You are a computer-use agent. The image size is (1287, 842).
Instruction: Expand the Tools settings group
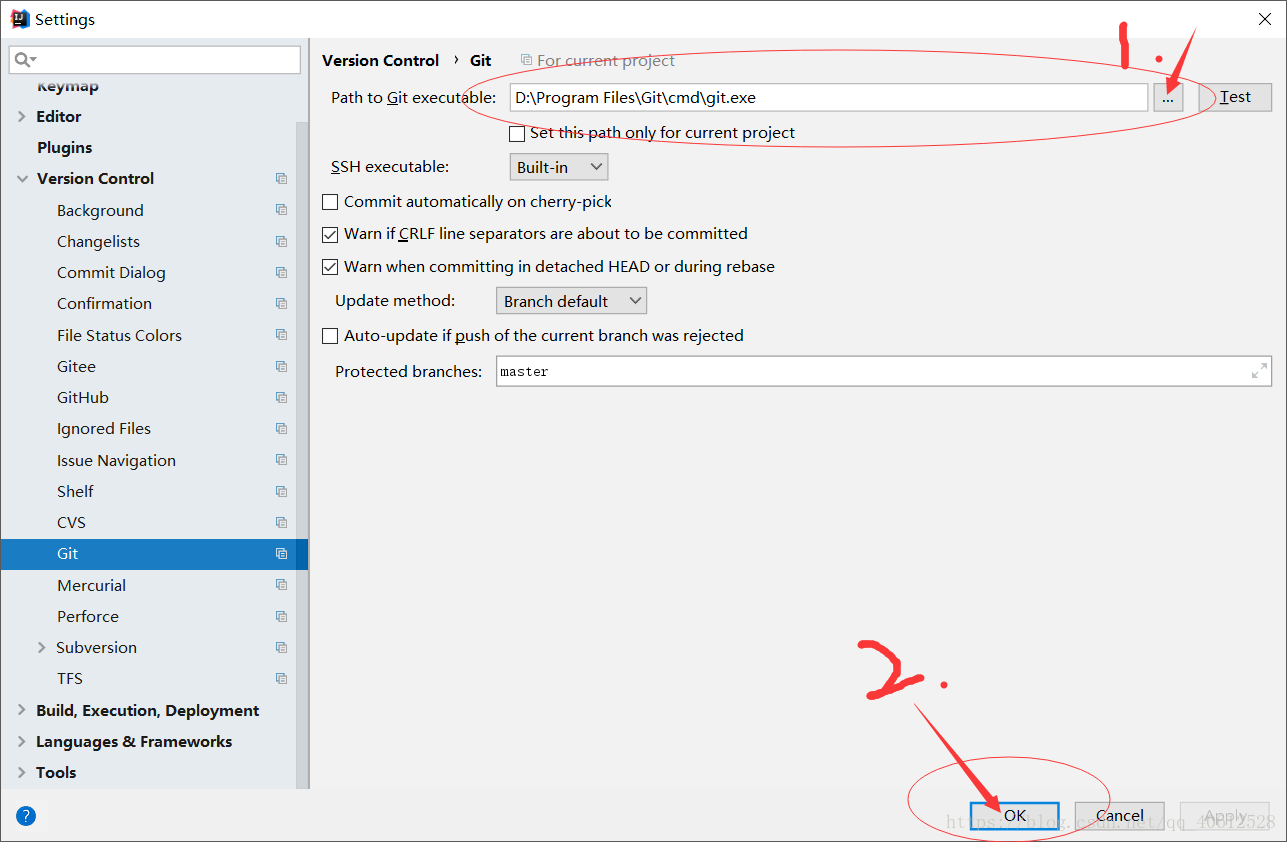tap(22, 772)
